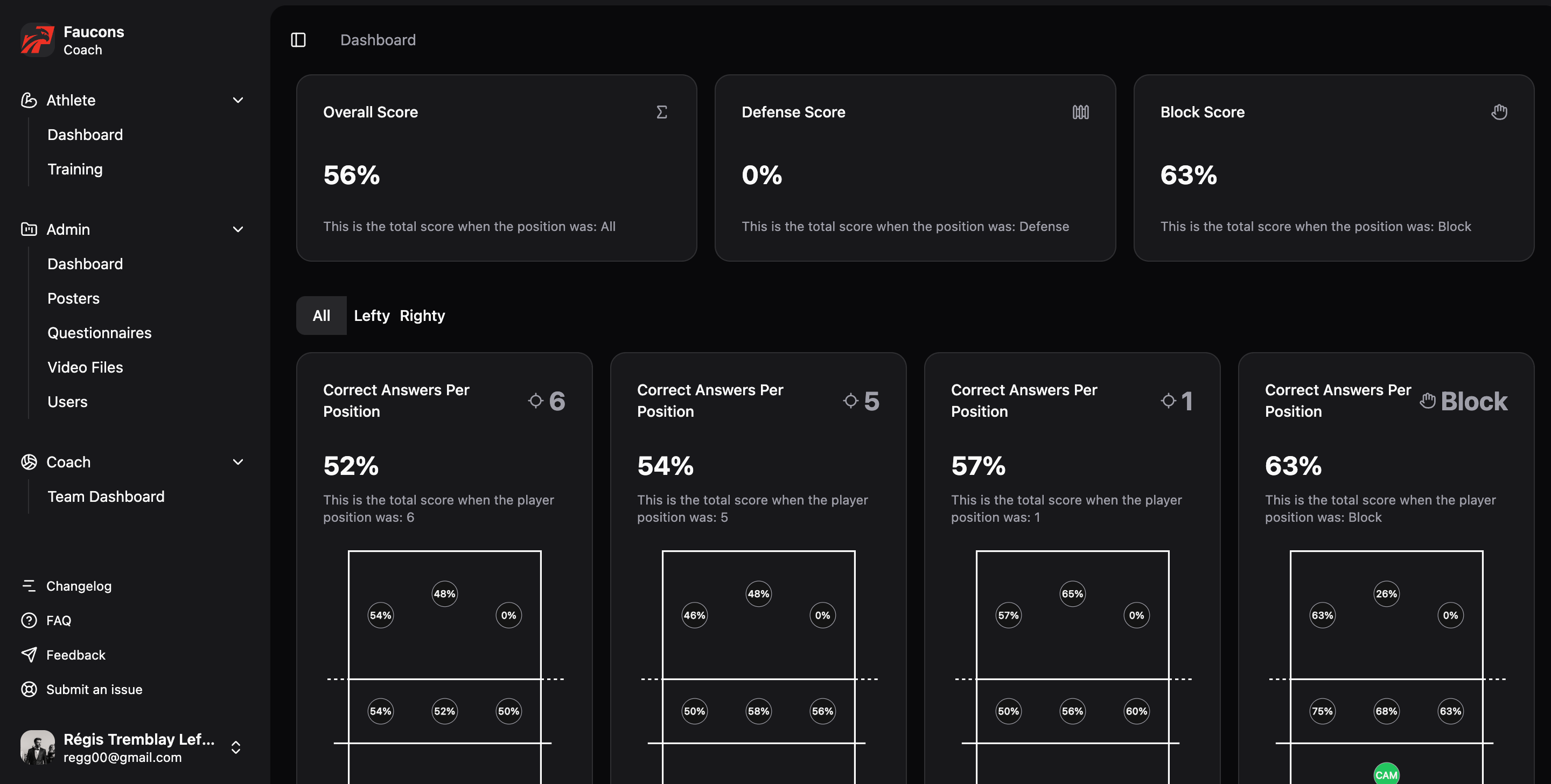The width and height of the screenshot is (1551, 784).
Task: Collapse the Athlete section chevron
Action: [238, 100]
